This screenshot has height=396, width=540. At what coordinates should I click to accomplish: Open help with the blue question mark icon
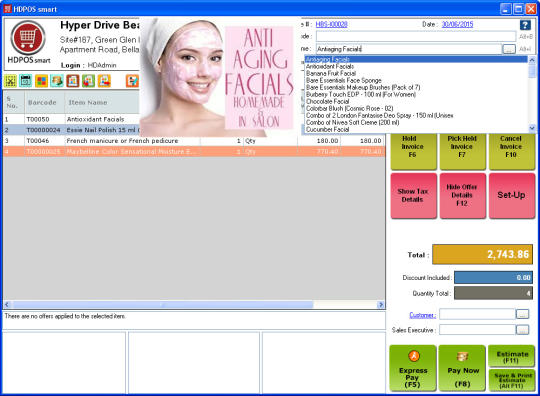[525, 25]
